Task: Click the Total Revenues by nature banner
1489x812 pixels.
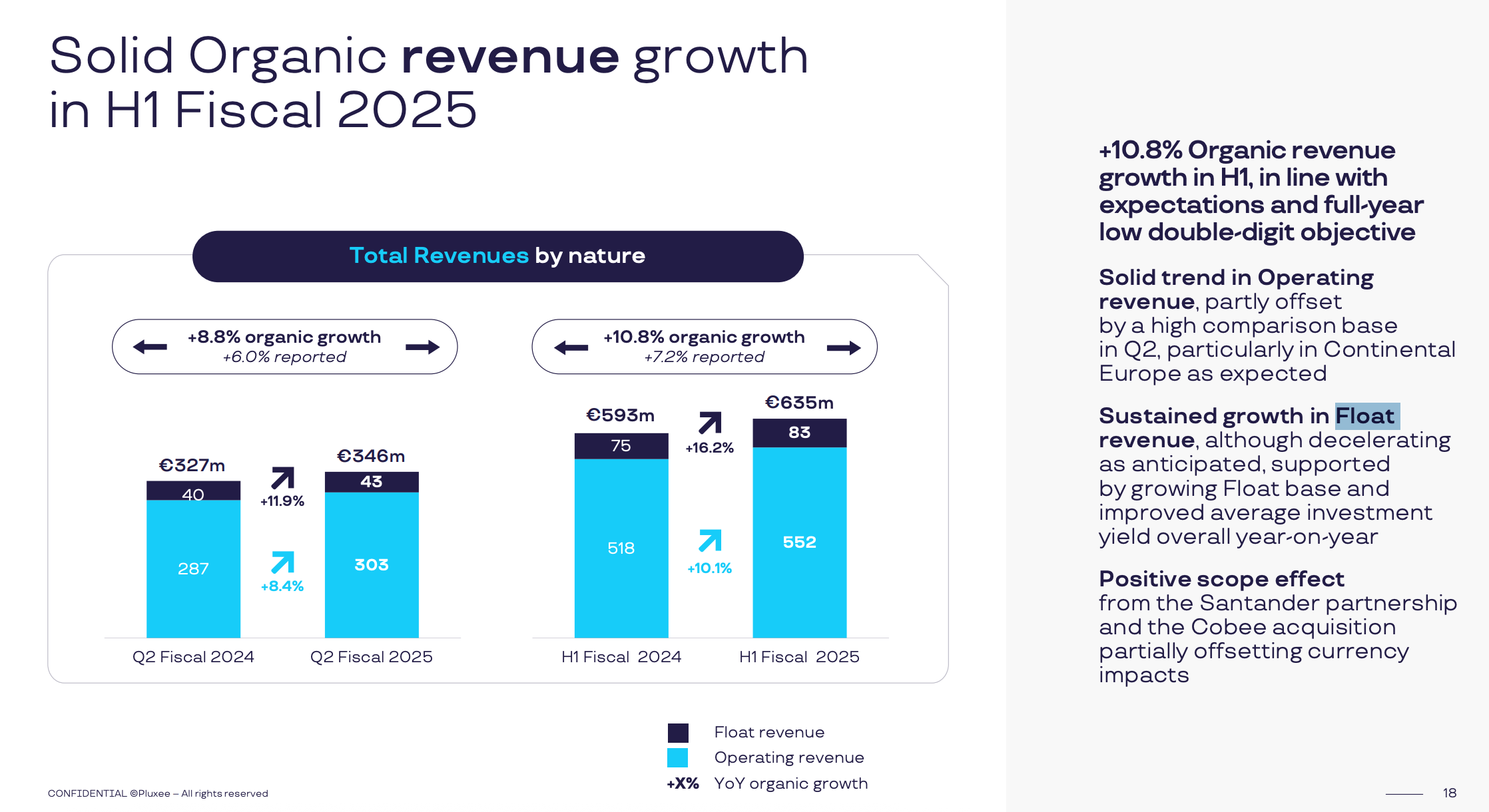Action: pyautogui.click(x=497, y=256)
